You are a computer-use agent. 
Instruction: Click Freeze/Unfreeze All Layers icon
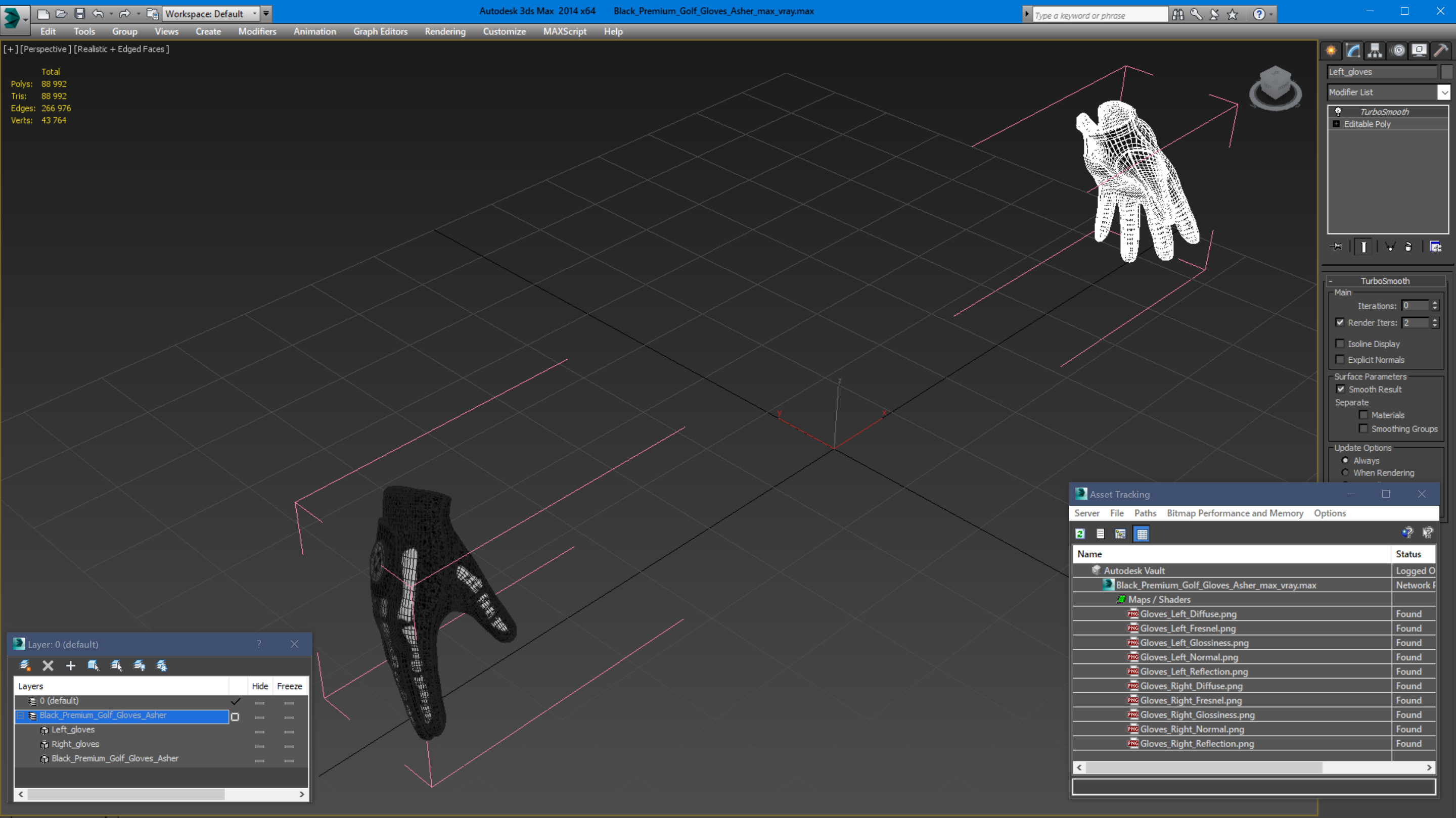coord(162,665)
